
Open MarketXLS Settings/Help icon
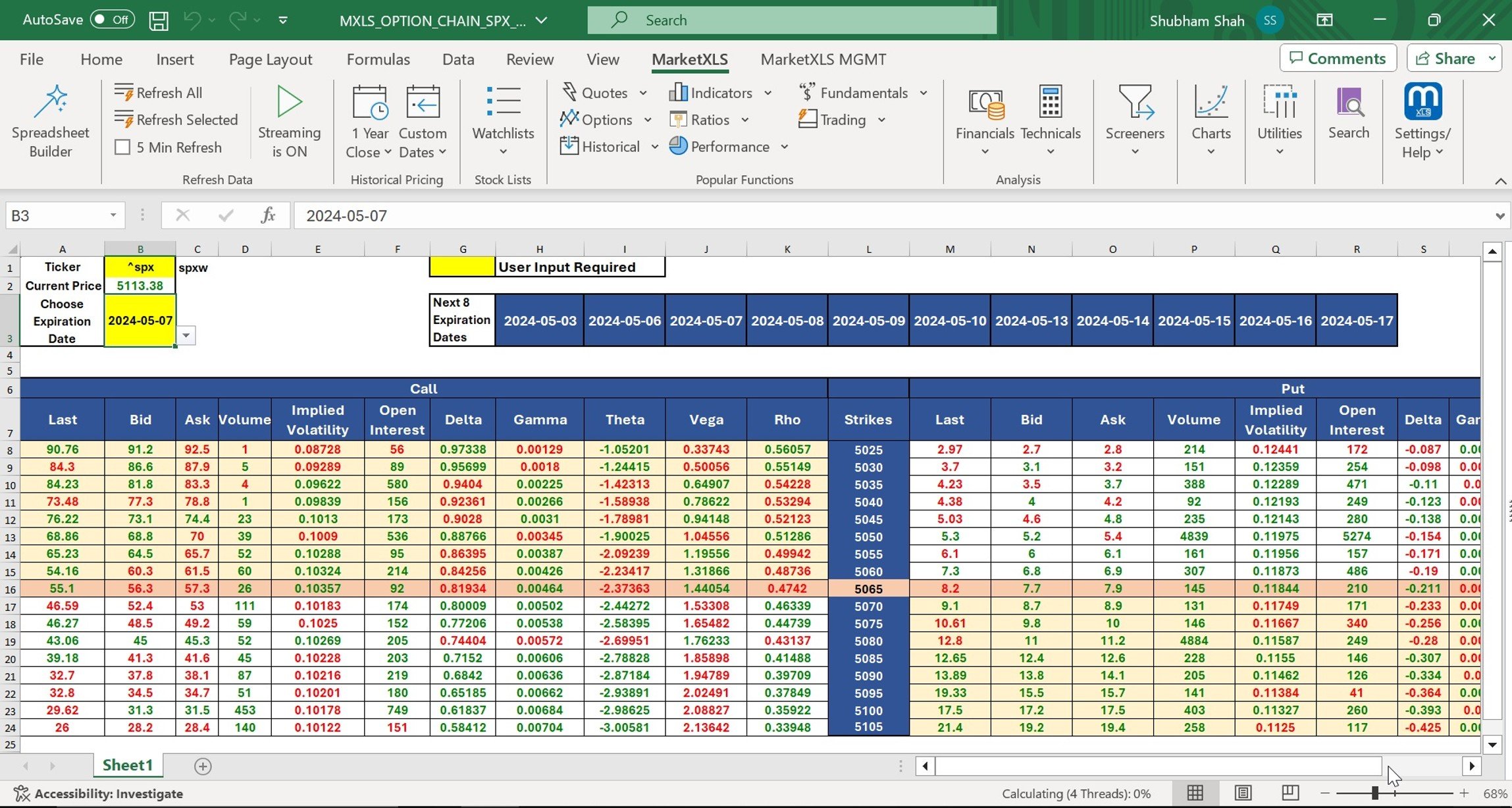click(x=1422, y=103)
